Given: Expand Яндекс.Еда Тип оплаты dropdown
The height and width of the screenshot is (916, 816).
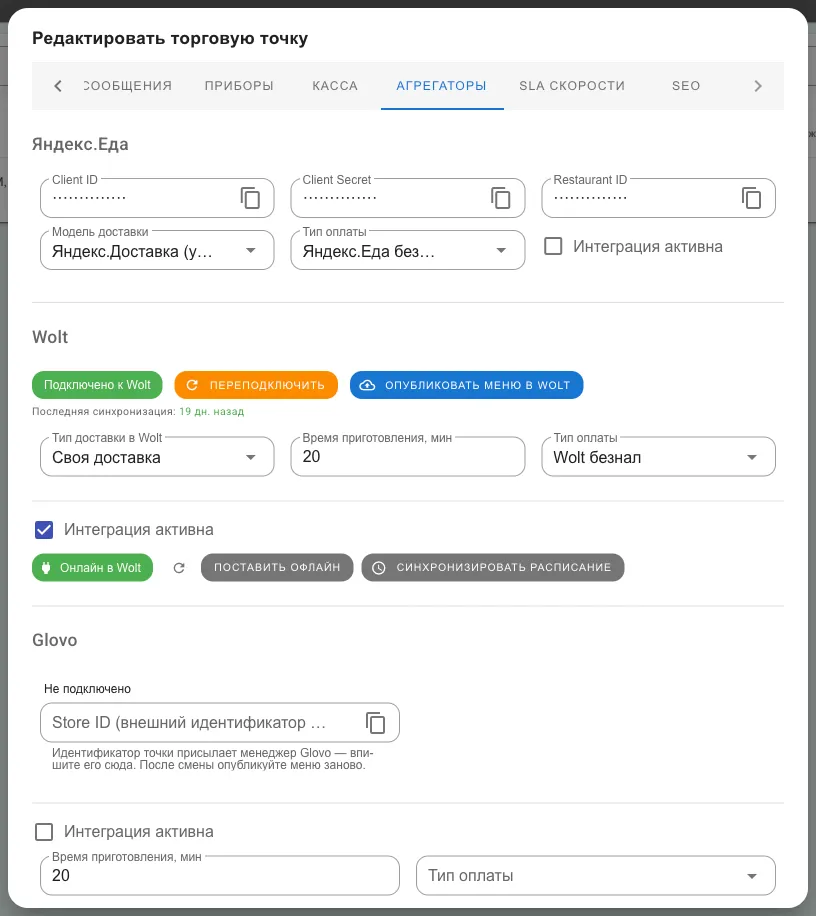Looking at the screenshot, I should (x=408, y=251).
